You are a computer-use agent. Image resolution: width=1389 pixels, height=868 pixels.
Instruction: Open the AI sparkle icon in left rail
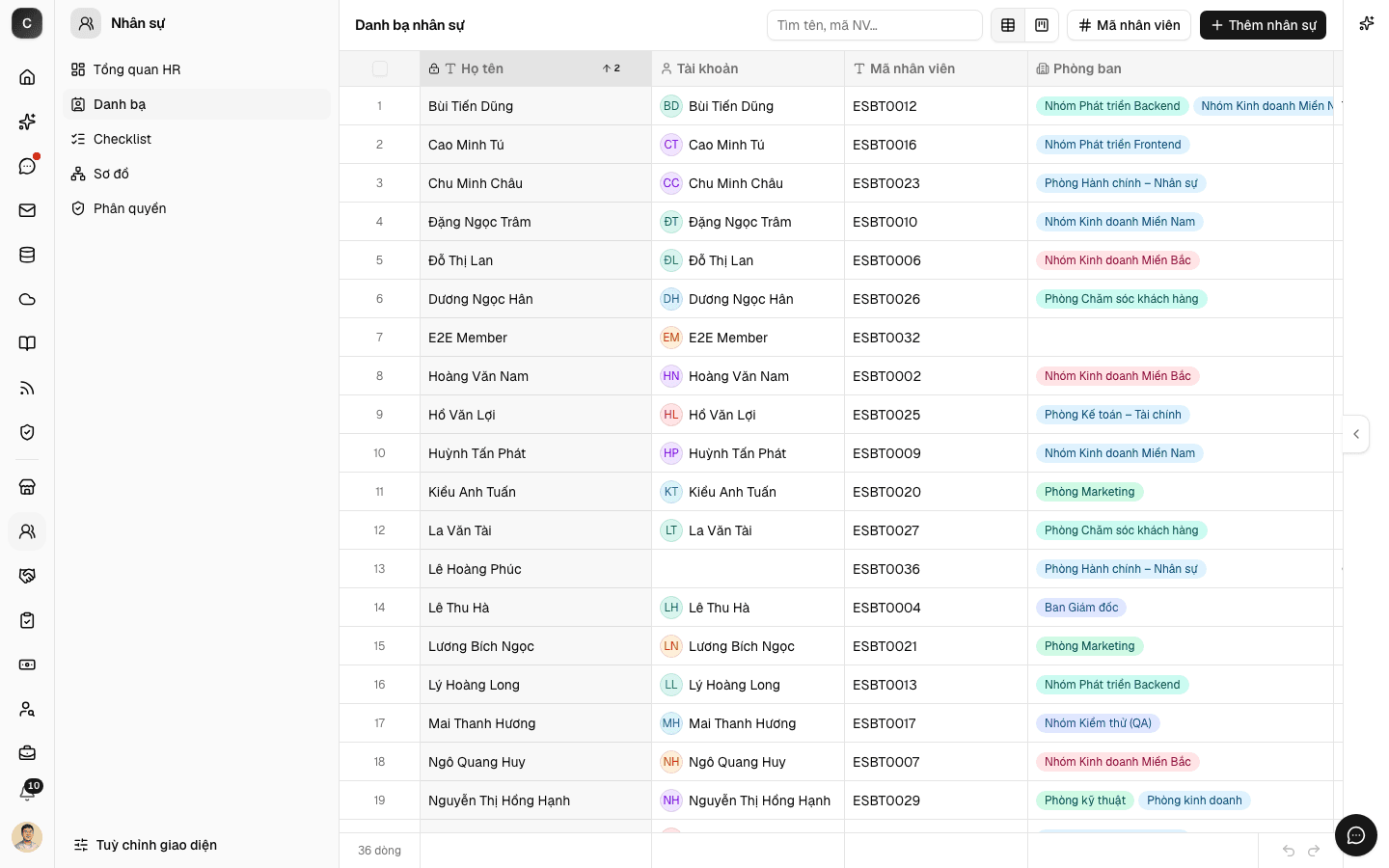27,122
